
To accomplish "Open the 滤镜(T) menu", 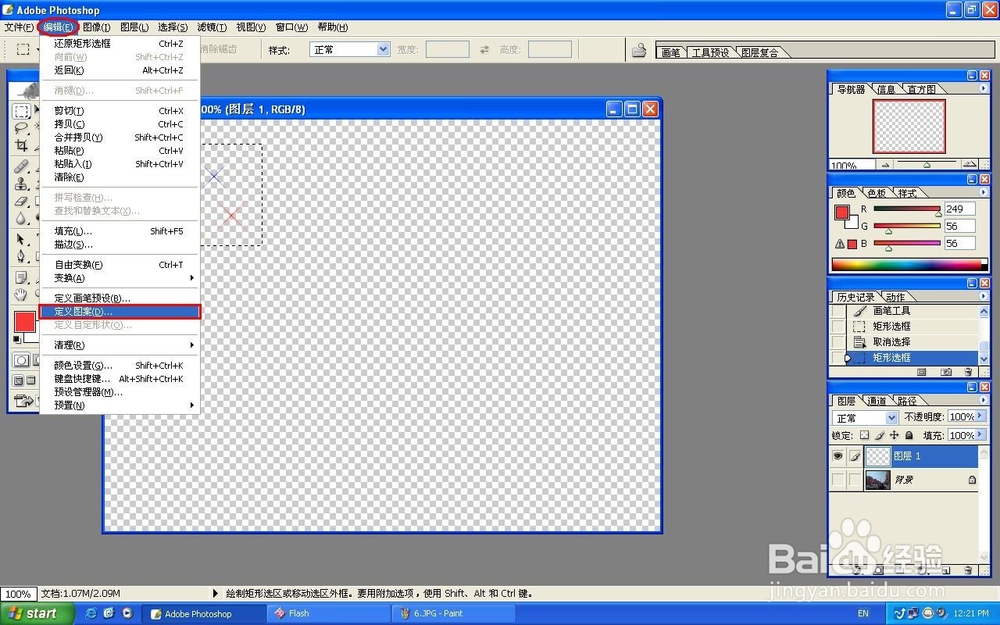I will (x=212, y=27).
